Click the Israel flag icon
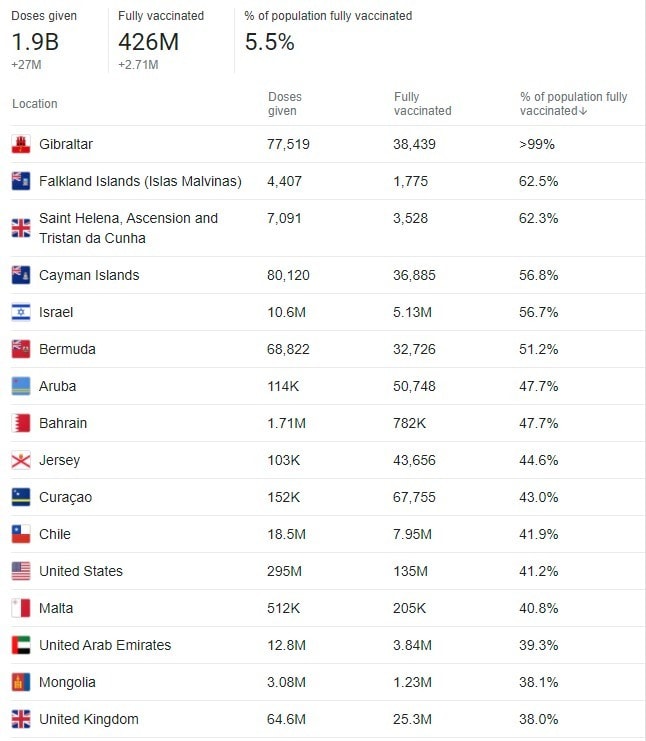646x741 pixels. (x=21, y=312)
